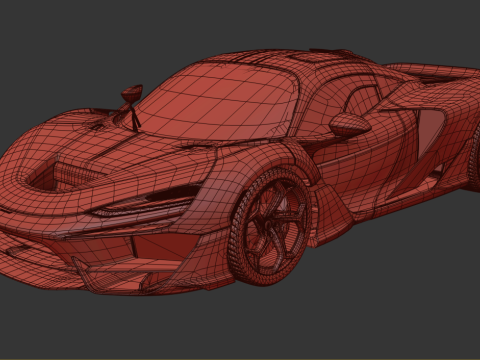Screen dimensions: 480x360
Task: Click the car's windshield mesh
Action: 218,103
